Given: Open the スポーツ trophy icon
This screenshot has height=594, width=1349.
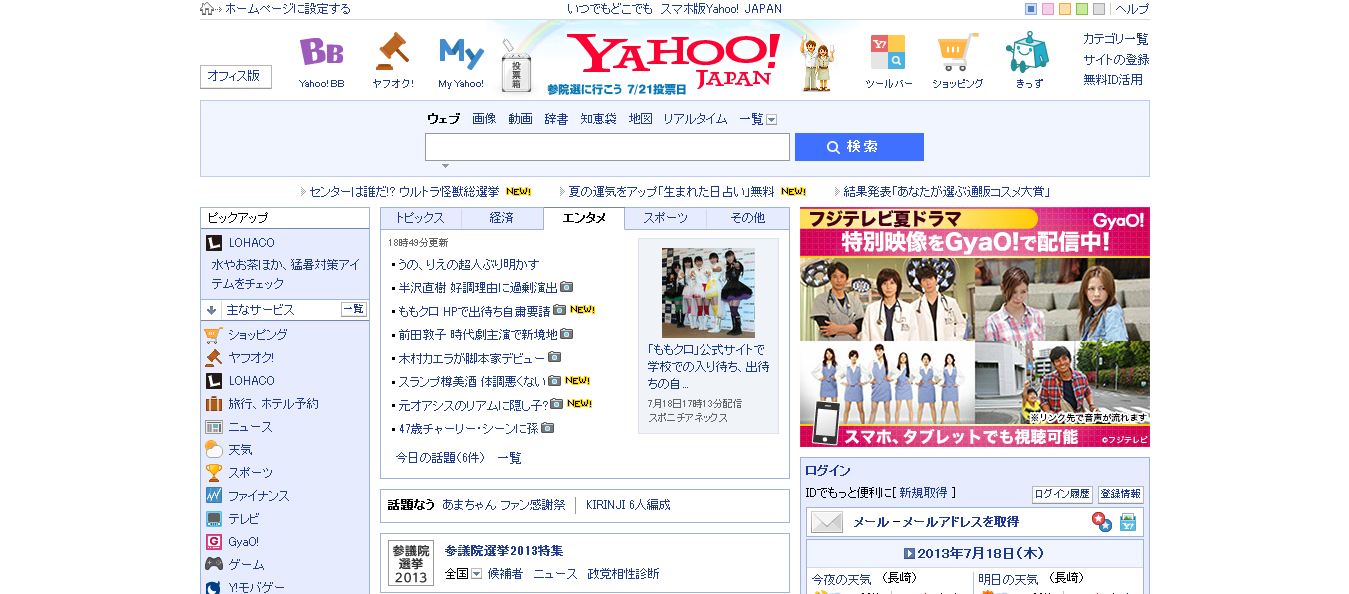Looking at the screenshot, I should pos(213,473).
